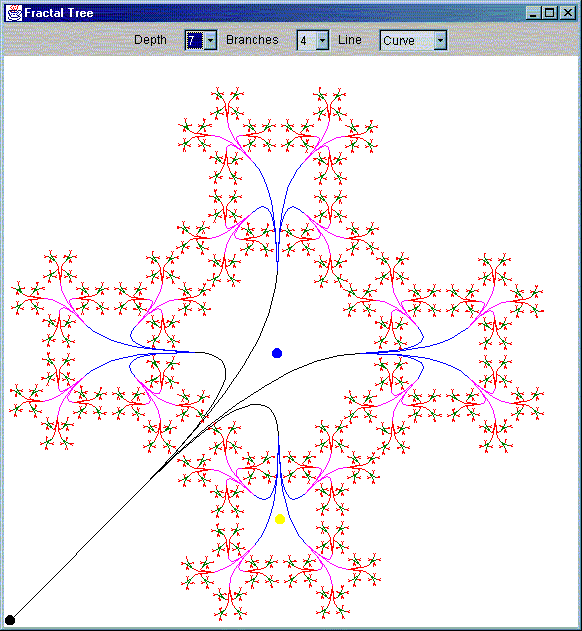Click the Depth label

(150, 40)
